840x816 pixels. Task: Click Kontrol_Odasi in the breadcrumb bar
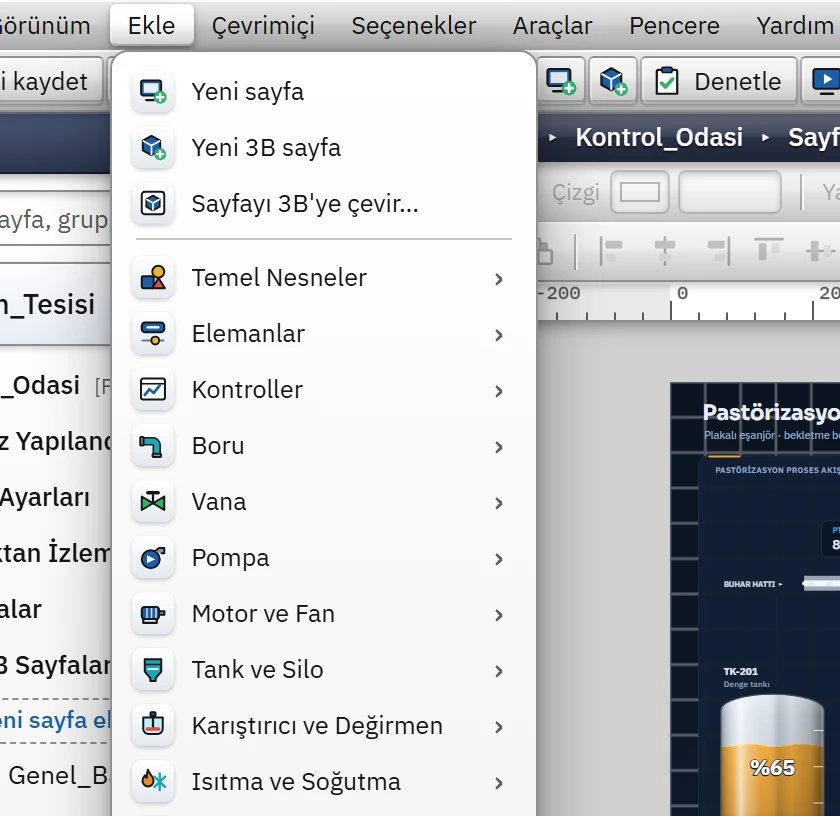tap(659, 137)
